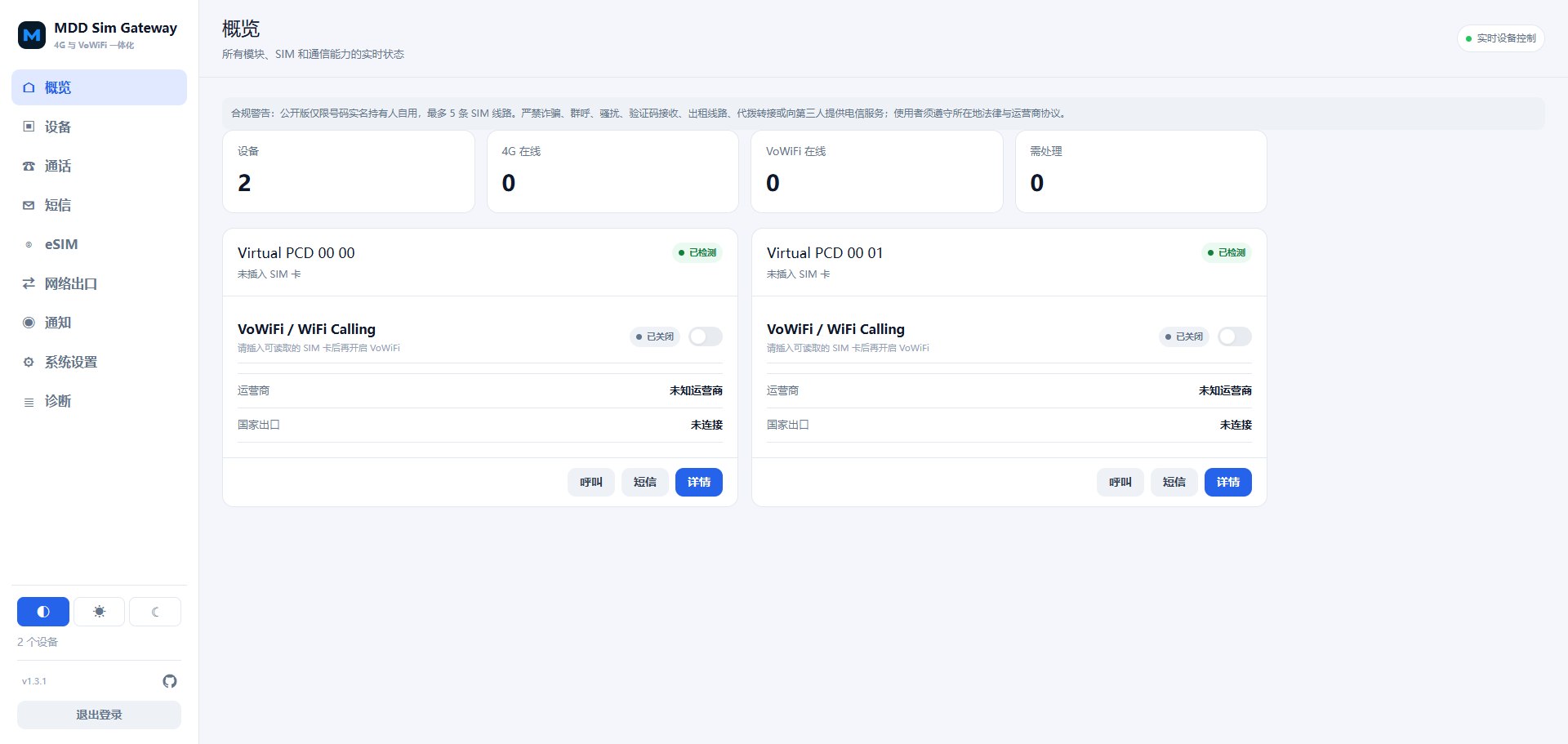Switch to dark theme moon button
Image resolution: width=1568 pixels, height=744 pixels.
click(x=155, y=612)
